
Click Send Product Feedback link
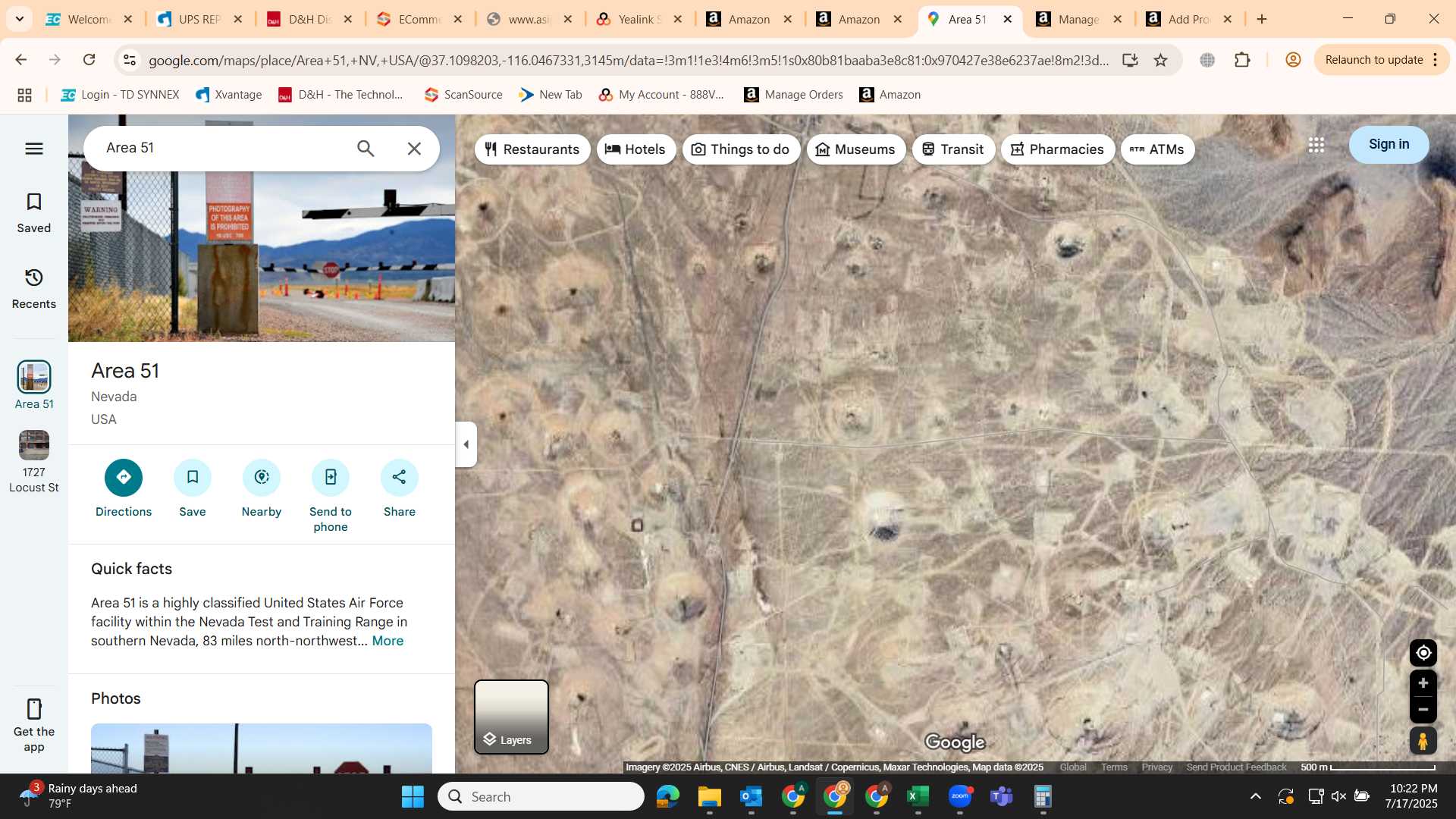(1236, 767)
